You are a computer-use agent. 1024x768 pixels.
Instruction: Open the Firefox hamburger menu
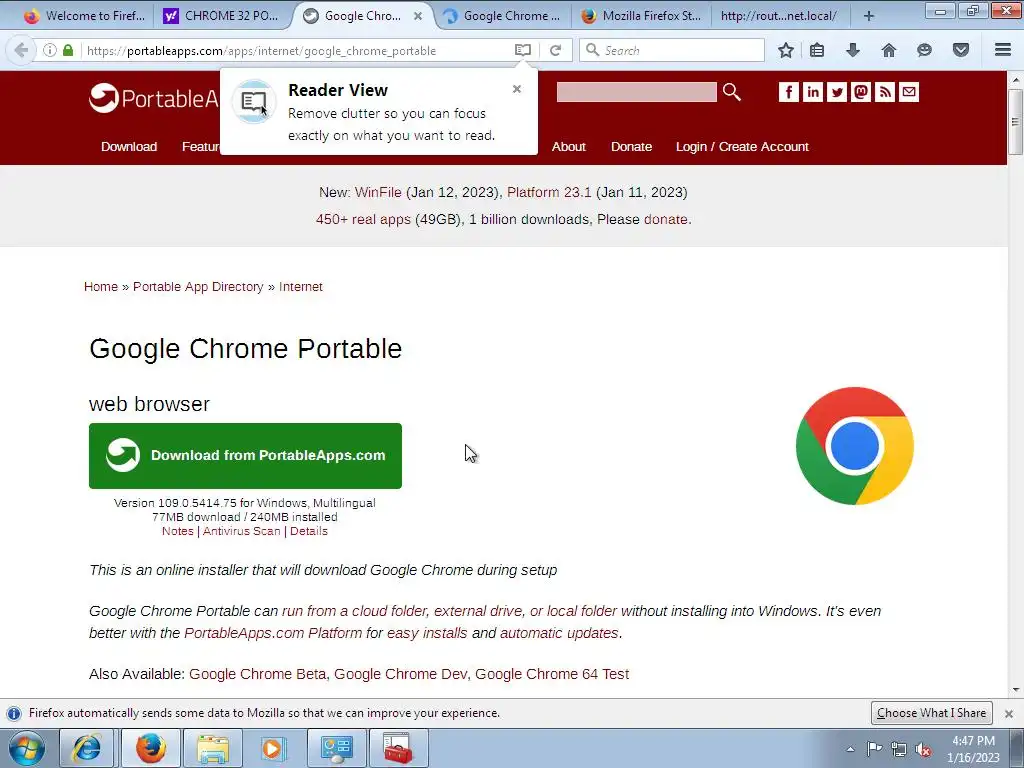(x=1003, y=50)
